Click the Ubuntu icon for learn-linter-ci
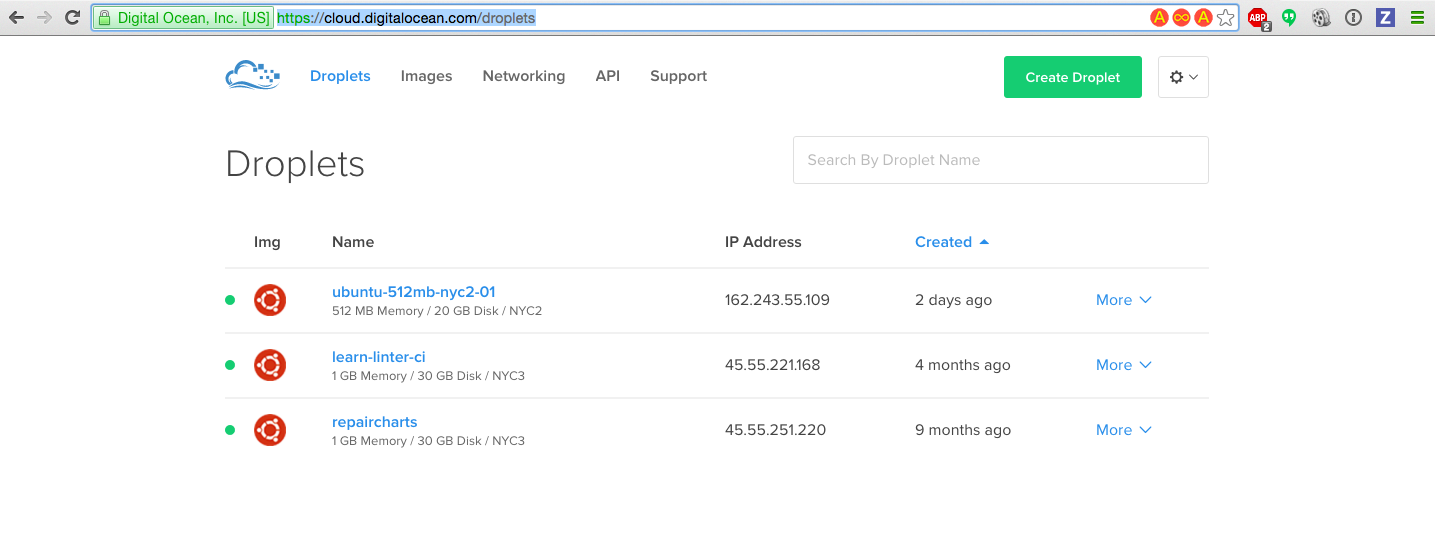Viewport: 1435px width, 558px height. 270,365
